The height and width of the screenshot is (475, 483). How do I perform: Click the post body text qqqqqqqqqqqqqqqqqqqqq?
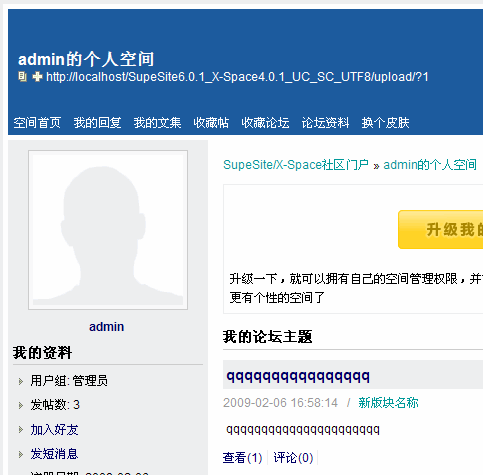coord(303,430)
